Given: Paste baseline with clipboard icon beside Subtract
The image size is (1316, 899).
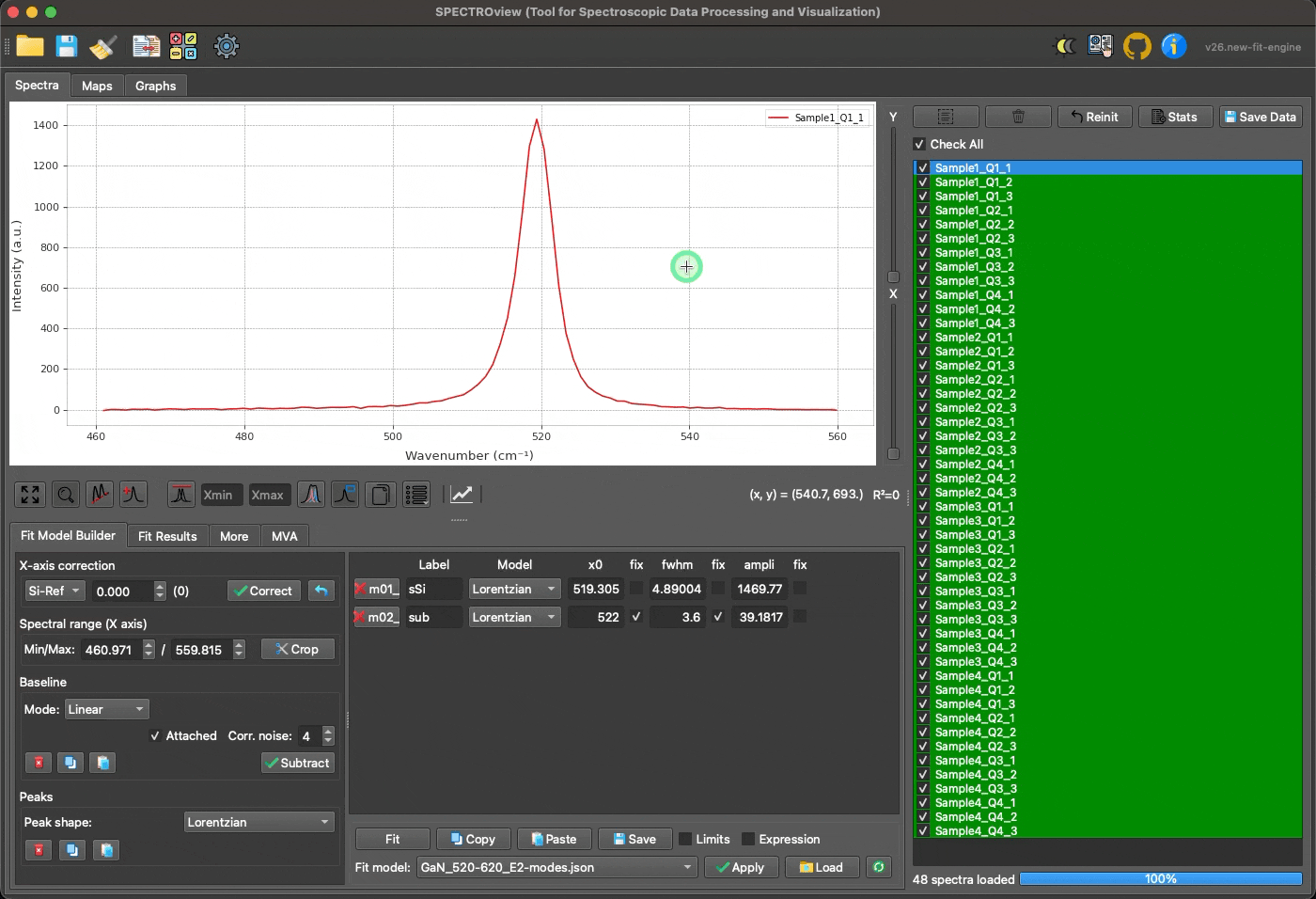Looking at the screenshot, I should click(x=103, y=763).
